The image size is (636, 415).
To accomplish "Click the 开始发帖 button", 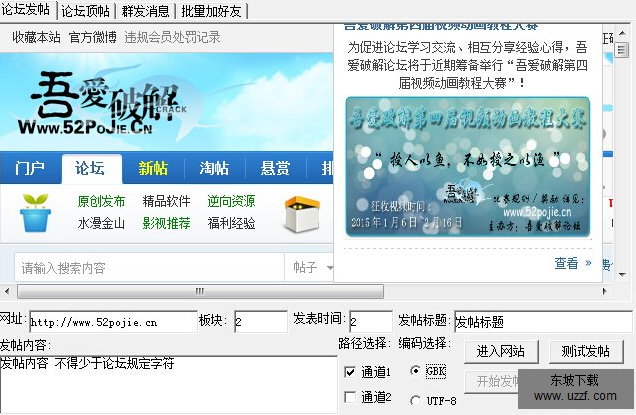I will 492,381.
